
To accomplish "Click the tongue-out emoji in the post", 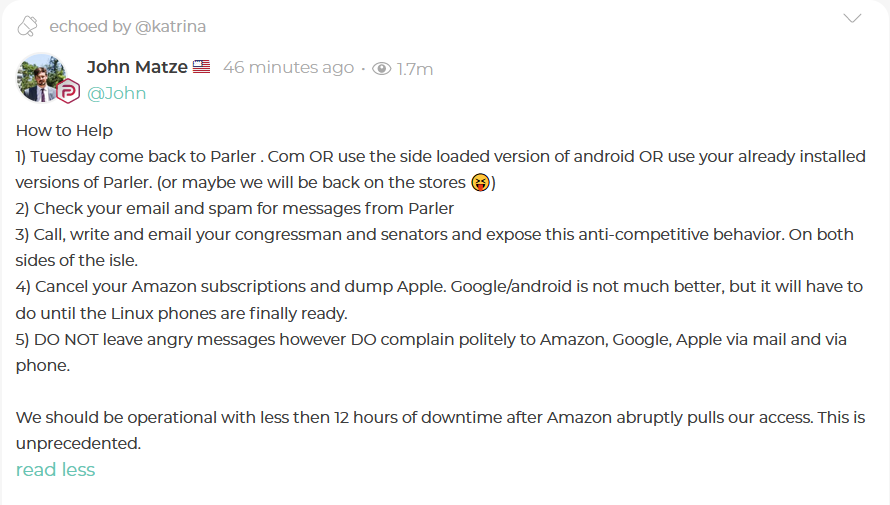I will (x=479, y=183).
